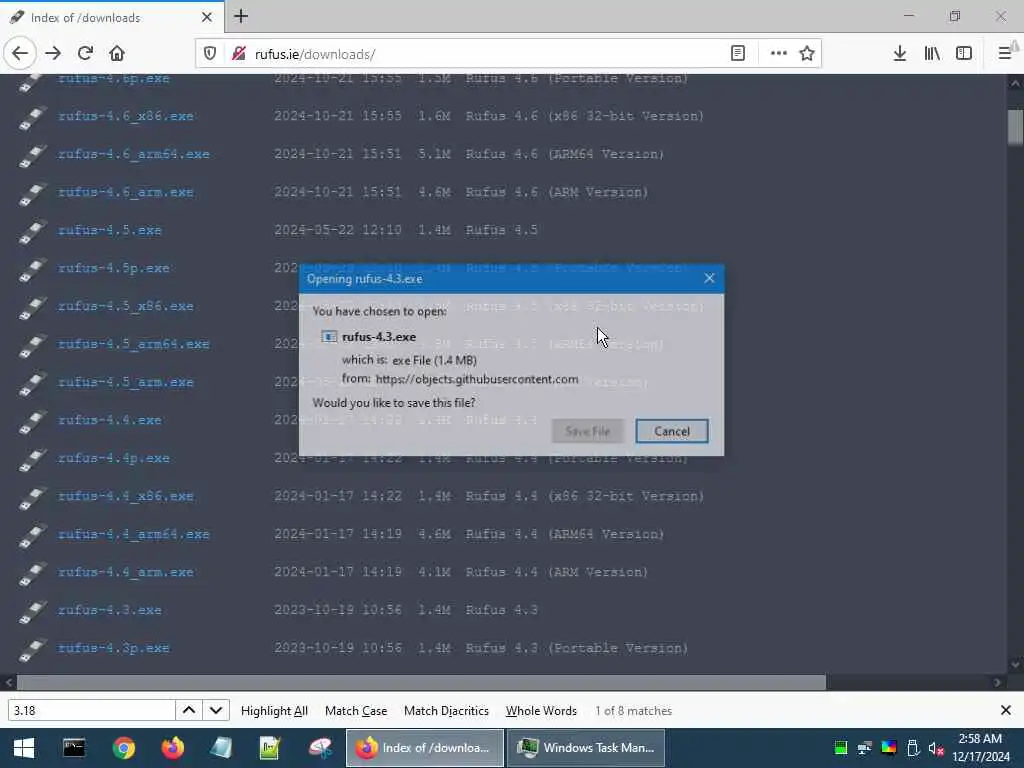Toggle Whole Words in find bar

(541, 711)
